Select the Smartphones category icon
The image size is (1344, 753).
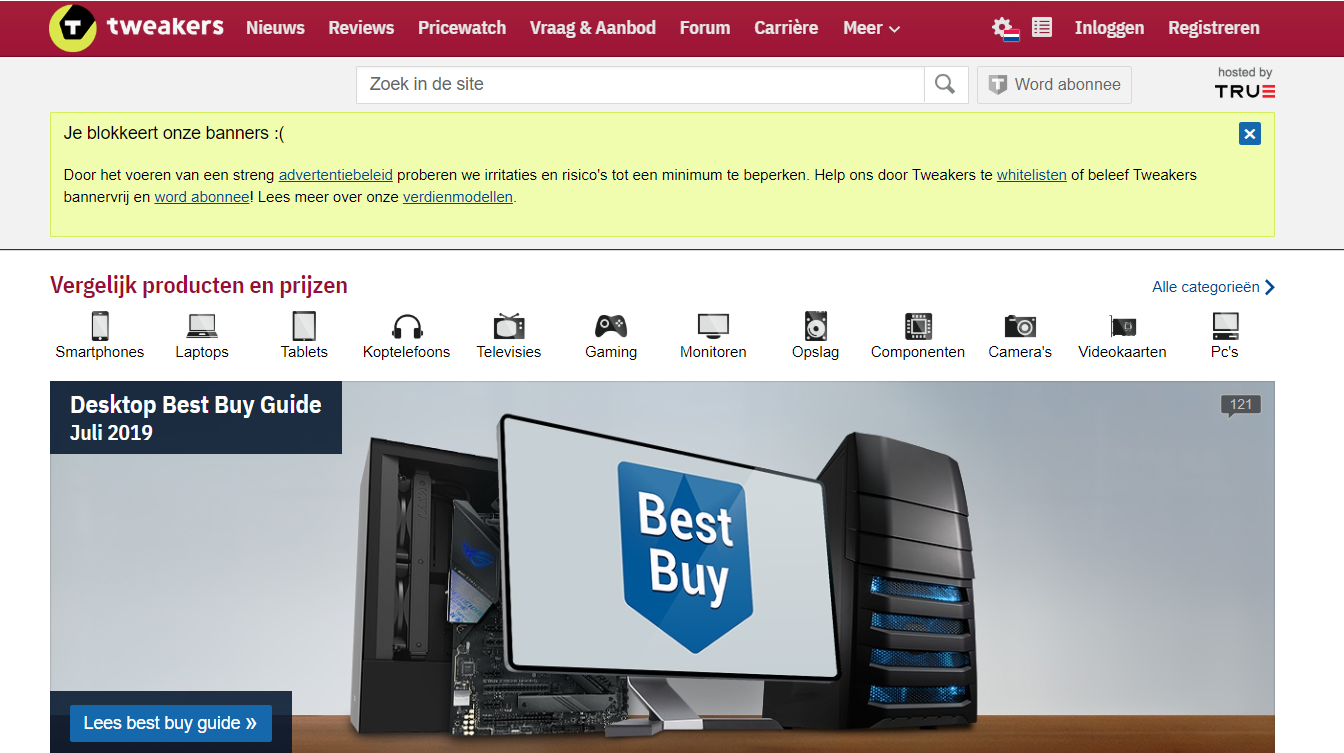100,326
